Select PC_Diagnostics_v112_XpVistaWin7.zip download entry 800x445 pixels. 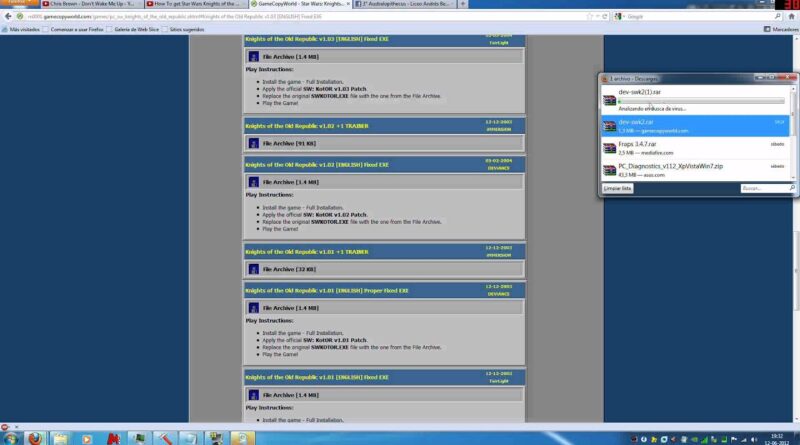[x=695, y=170]
